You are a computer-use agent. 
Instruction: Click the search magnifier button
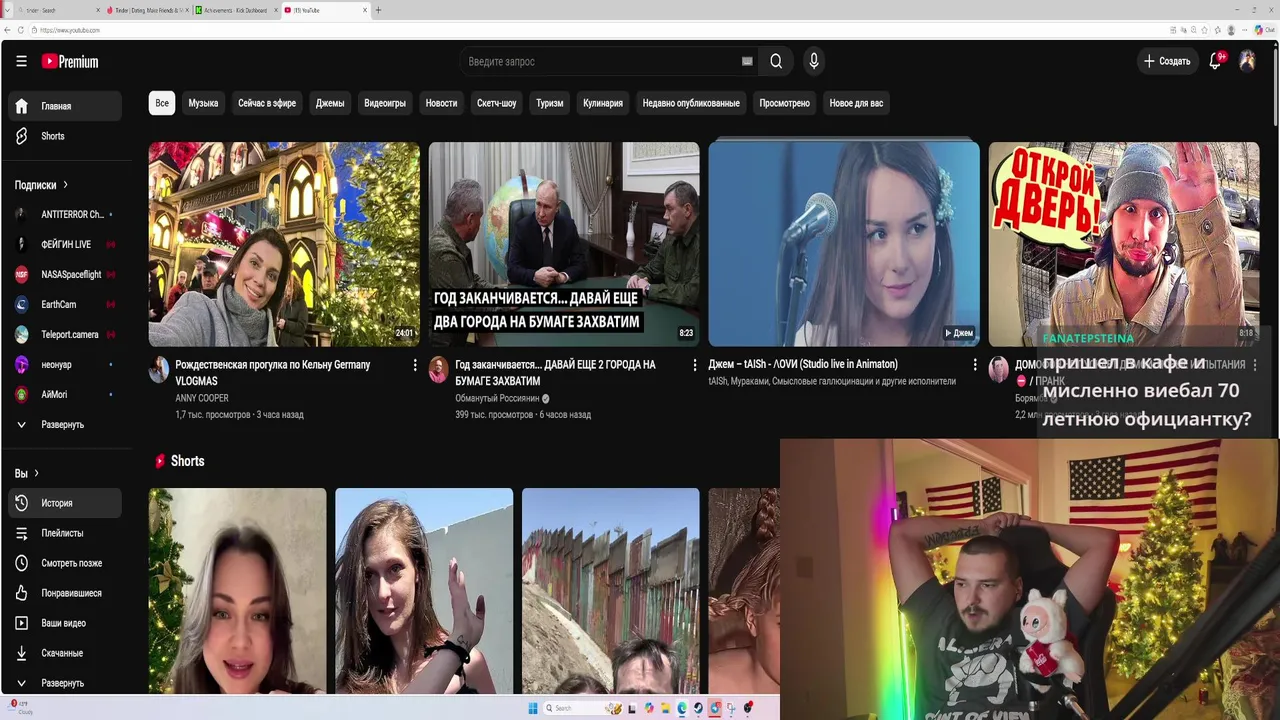(776, 61)
